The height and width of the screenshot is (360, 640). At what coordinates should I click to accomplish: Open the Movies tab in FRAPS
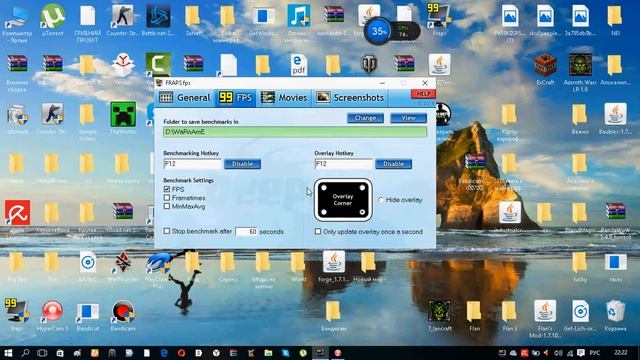click(284, 98)
